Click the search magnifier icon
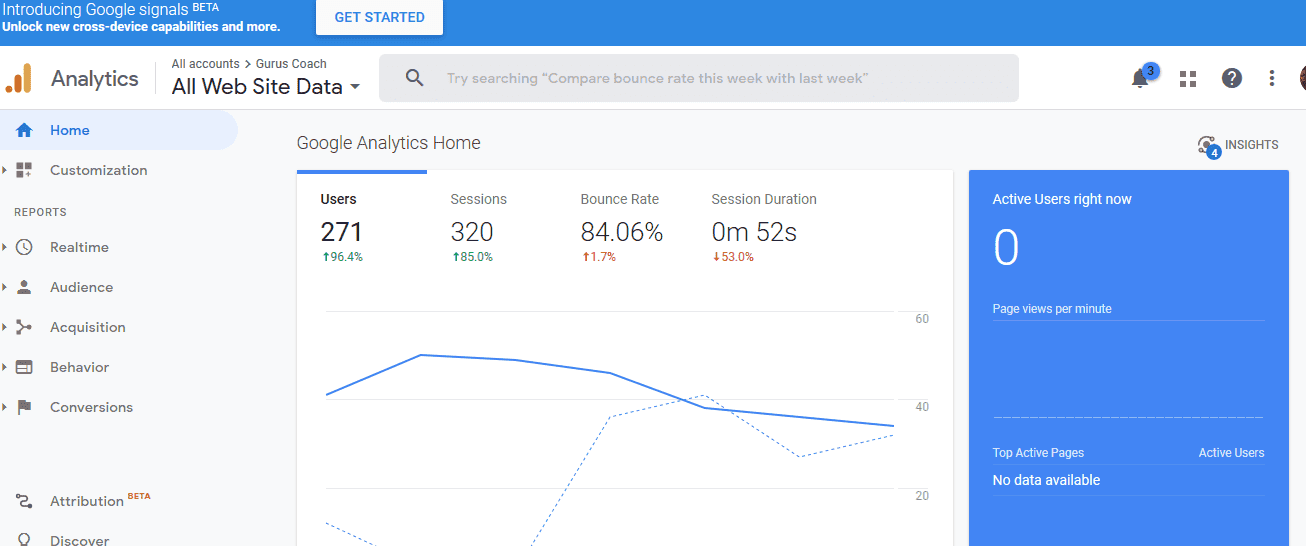This screenshot has height=546, width=1306. tap(414, 78)
